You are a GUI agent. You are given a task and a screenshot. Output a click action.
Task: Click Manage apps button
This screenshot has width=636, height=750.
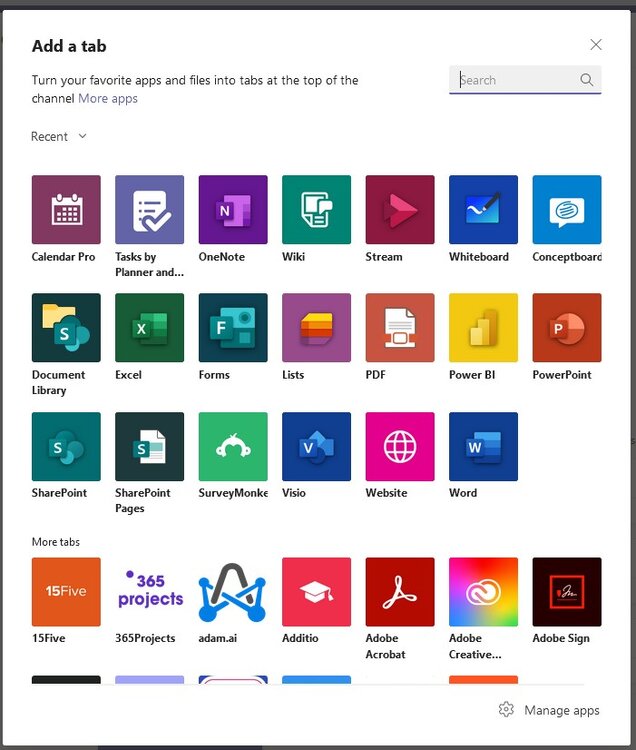(548, 710)
